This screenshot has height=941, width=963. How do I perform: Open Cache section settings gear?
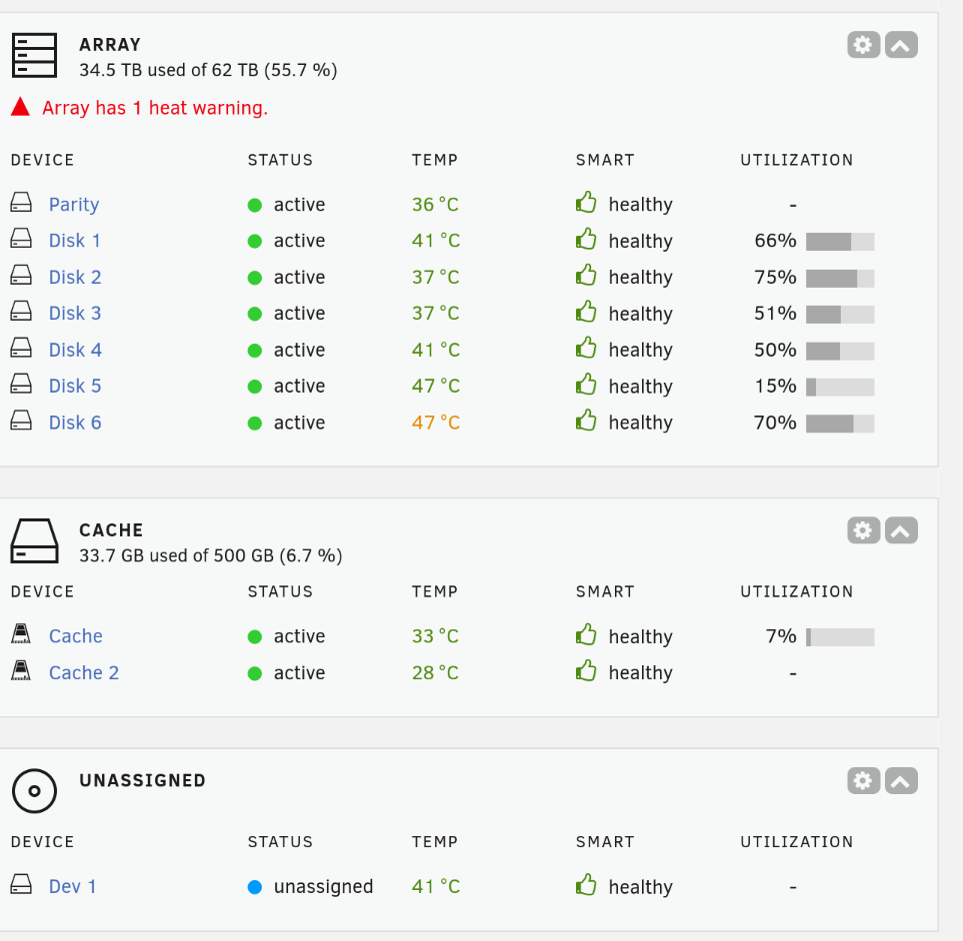[864, 530]
